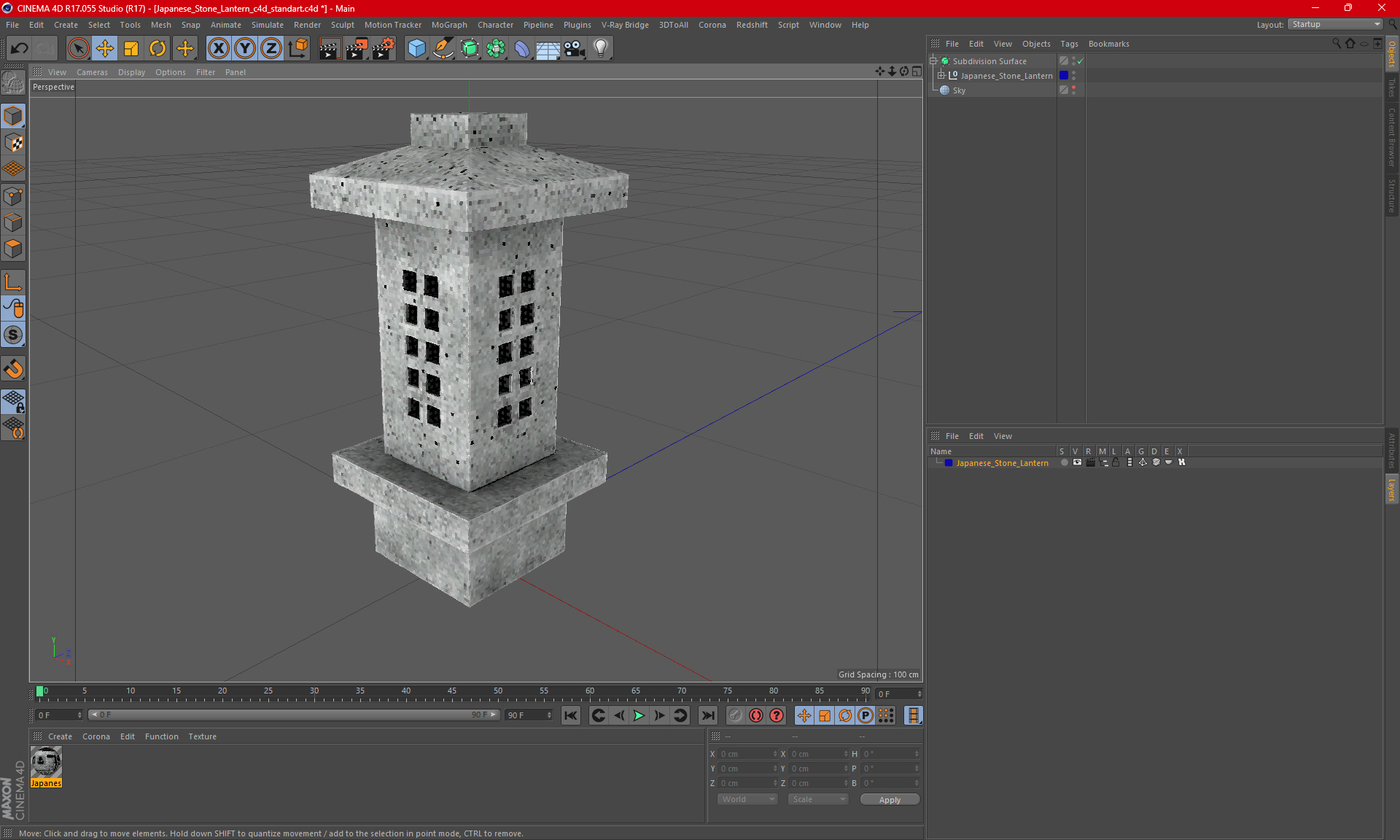
Task: Switch to Polygons mode icon
Action: click(13, 249)
